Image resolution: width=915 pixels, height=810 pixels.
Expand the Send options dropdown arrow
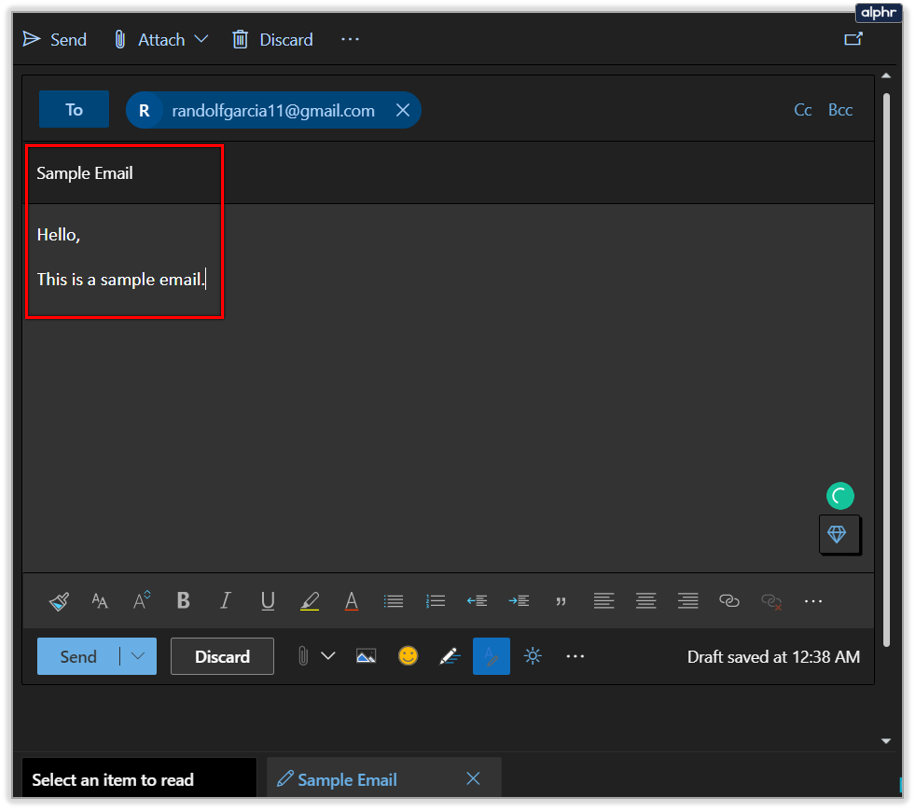138,656
